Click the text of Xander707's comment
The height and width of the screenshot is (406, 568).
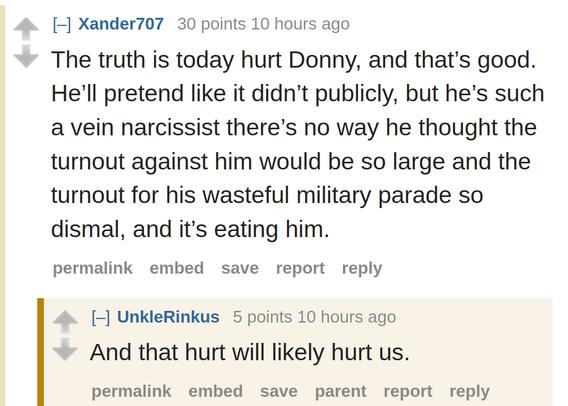coord(298,144)
